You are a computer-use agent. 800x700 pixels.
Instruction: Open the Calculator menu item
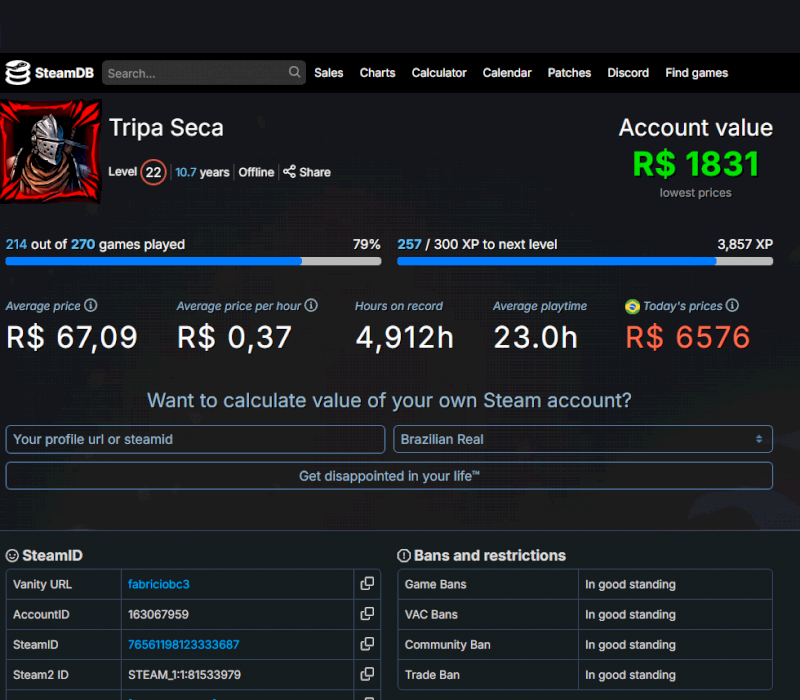[439, 73]
